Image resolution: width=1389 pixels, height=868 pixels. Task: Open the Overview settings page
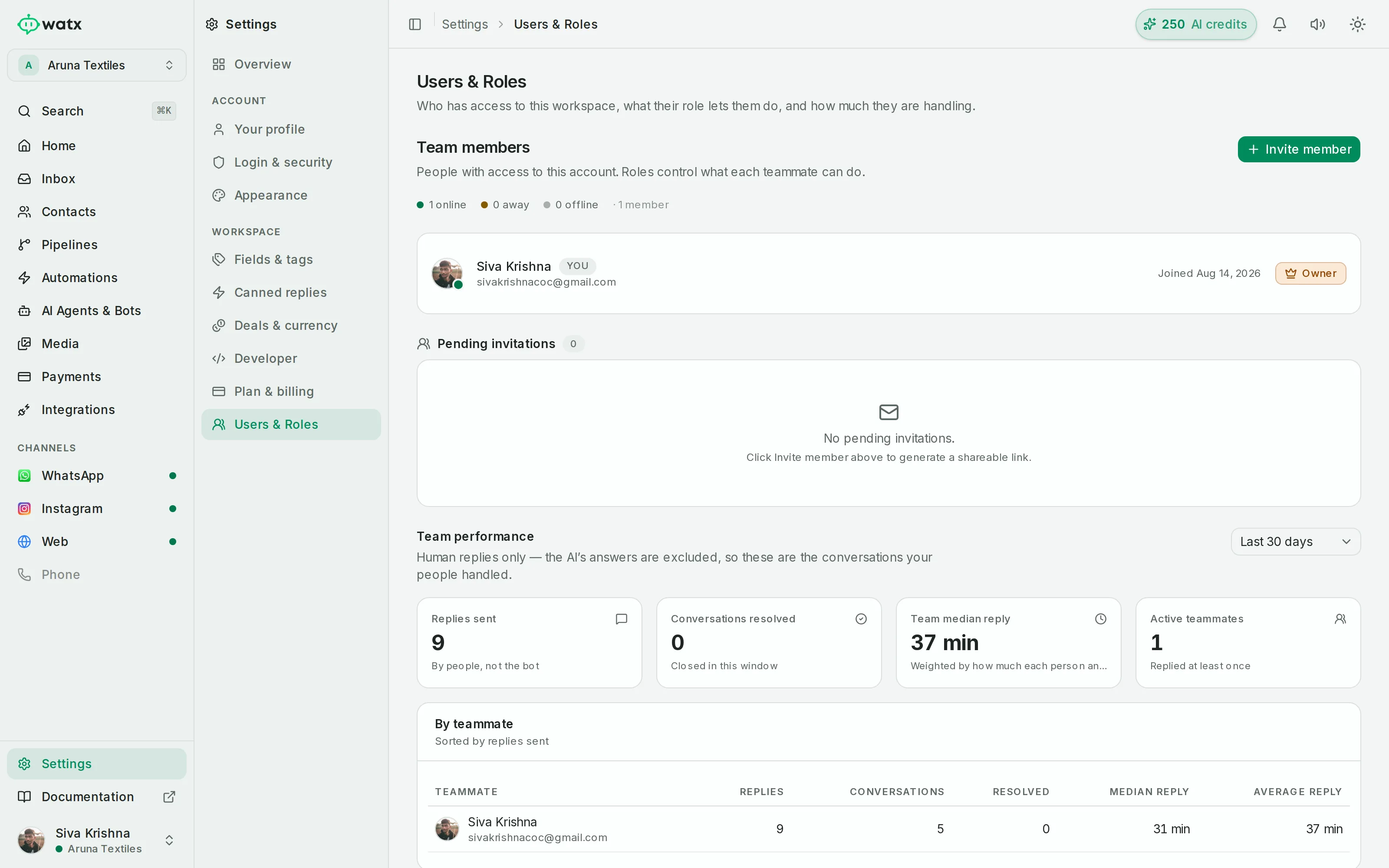point(291,64)
